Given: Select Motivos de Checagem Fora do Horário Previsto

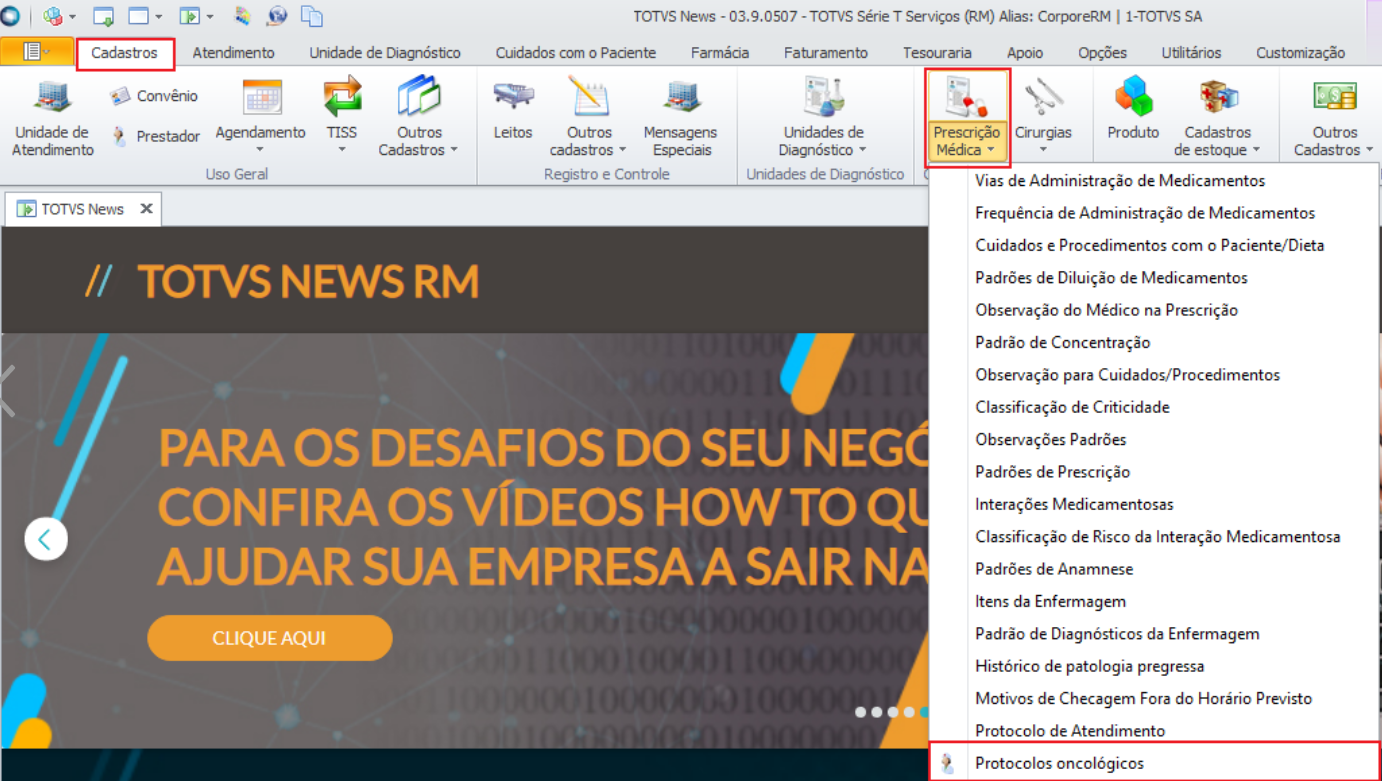Looking at the screenshot, I should (1155, 698).
